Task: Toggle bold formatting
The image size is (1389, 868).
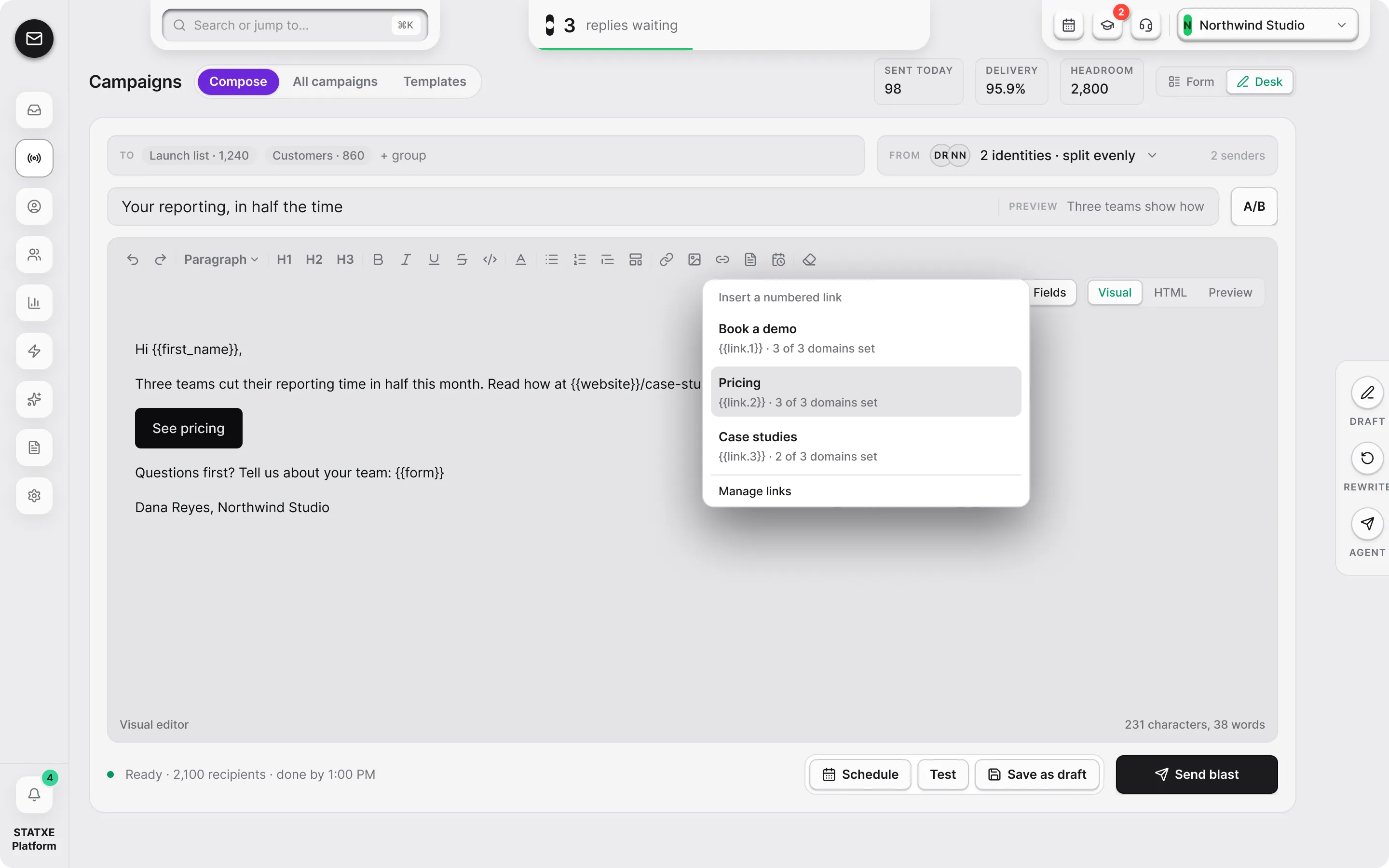Action: pos(378,259)
